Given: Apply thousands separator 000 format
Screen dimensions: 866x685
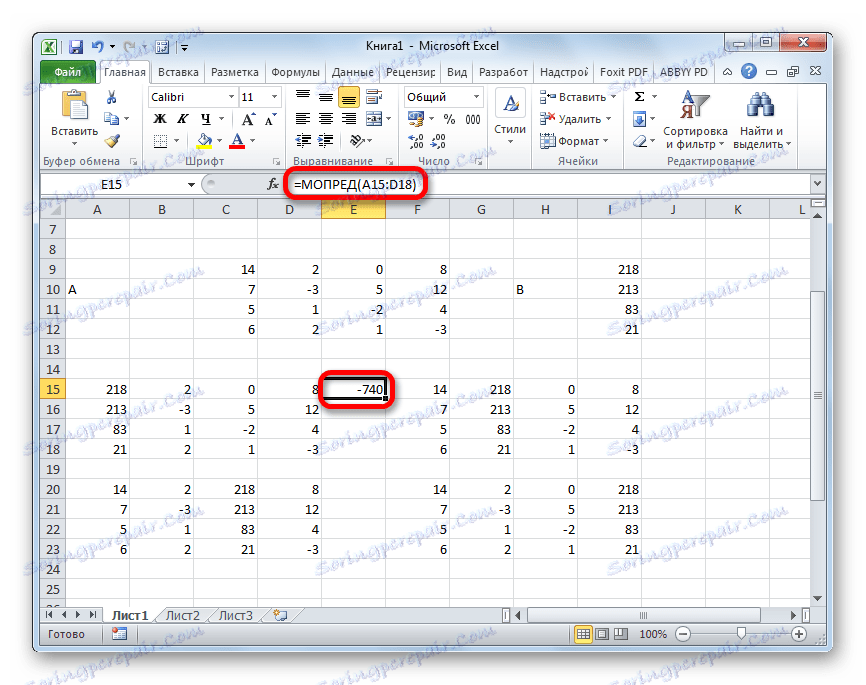Looking at the screenshot, I should (x=473, y=119).
